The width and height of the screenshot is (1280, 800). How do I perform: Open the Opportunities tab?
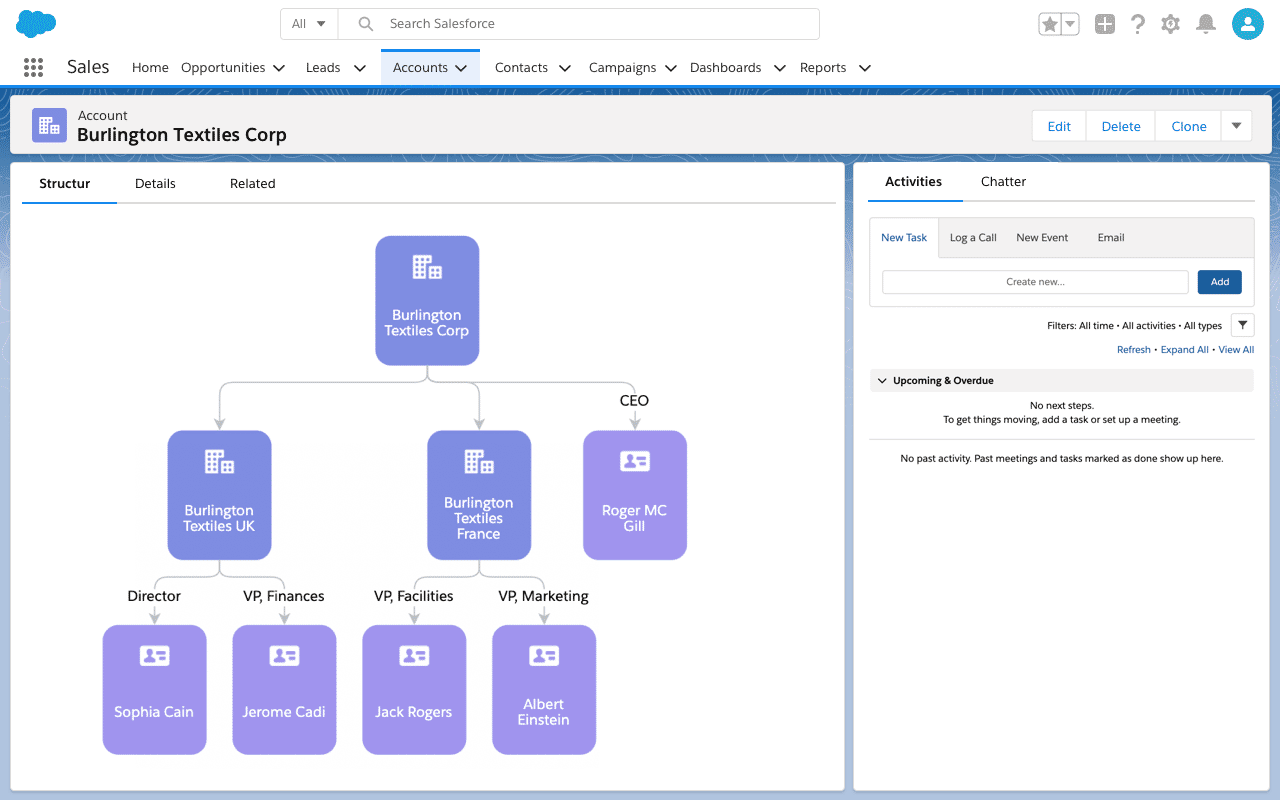(223, 68)
